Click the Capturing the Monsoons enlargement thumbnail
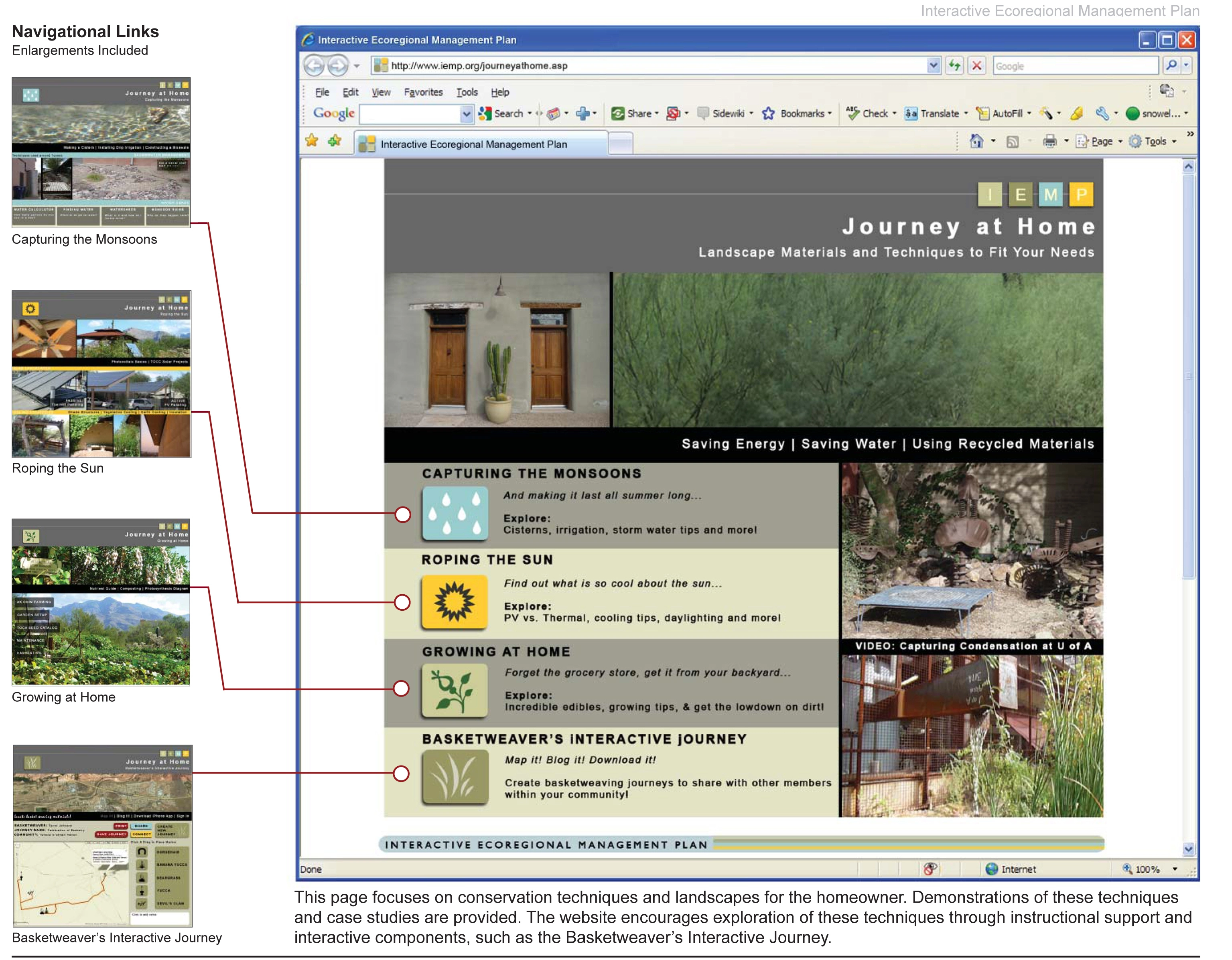1232x960 pixels. (101, 152)
